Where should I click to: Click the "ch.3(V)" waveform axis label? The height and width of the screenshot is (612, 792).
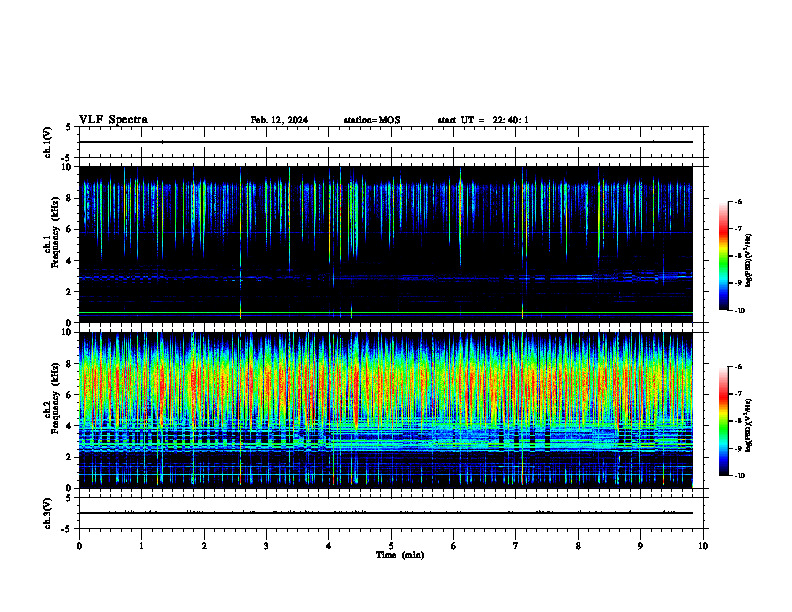click(x=47, y=513)
